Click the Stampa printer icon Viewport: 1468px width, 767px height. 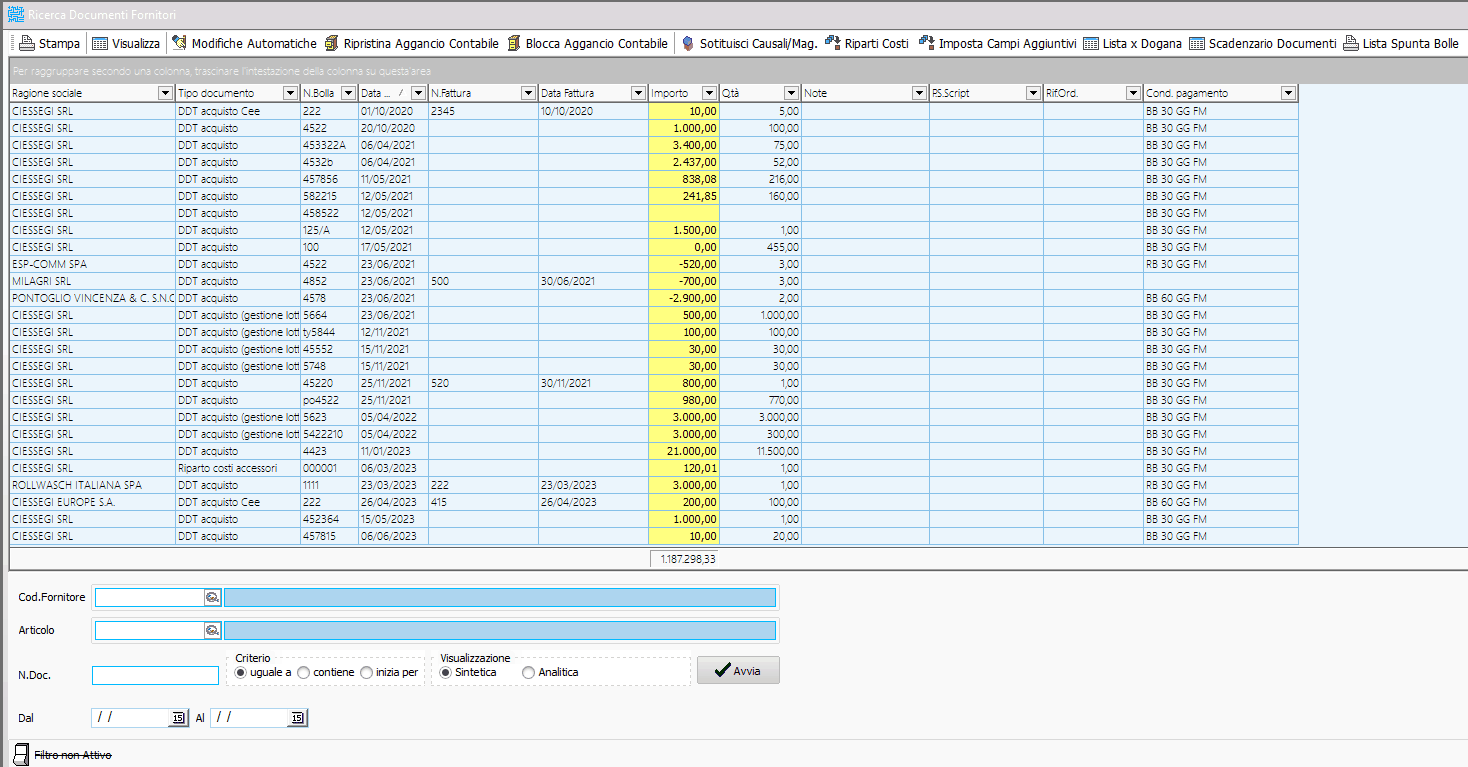[x=27, y=44]
